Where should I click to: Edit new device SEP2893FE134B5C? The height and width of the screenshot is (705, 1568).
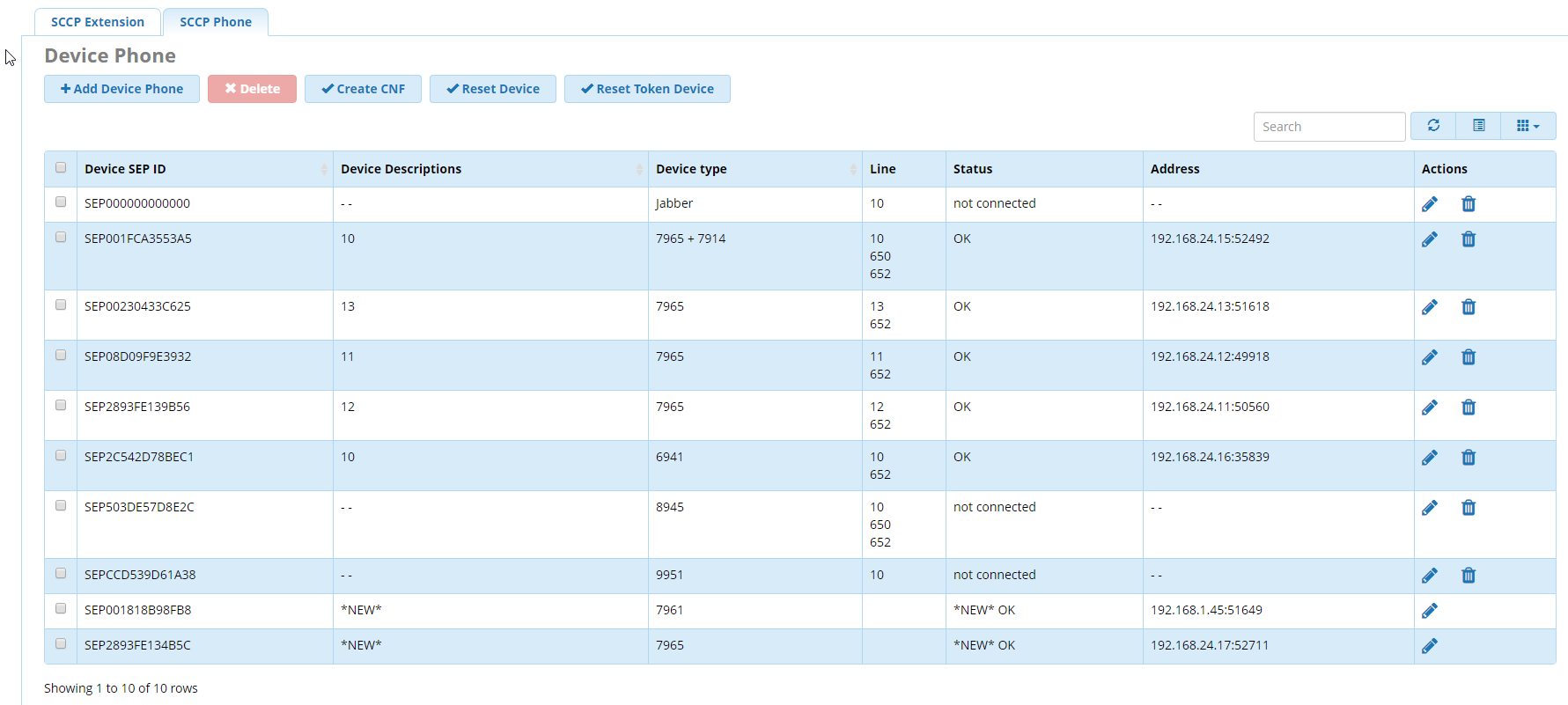tap(1430, 646)
